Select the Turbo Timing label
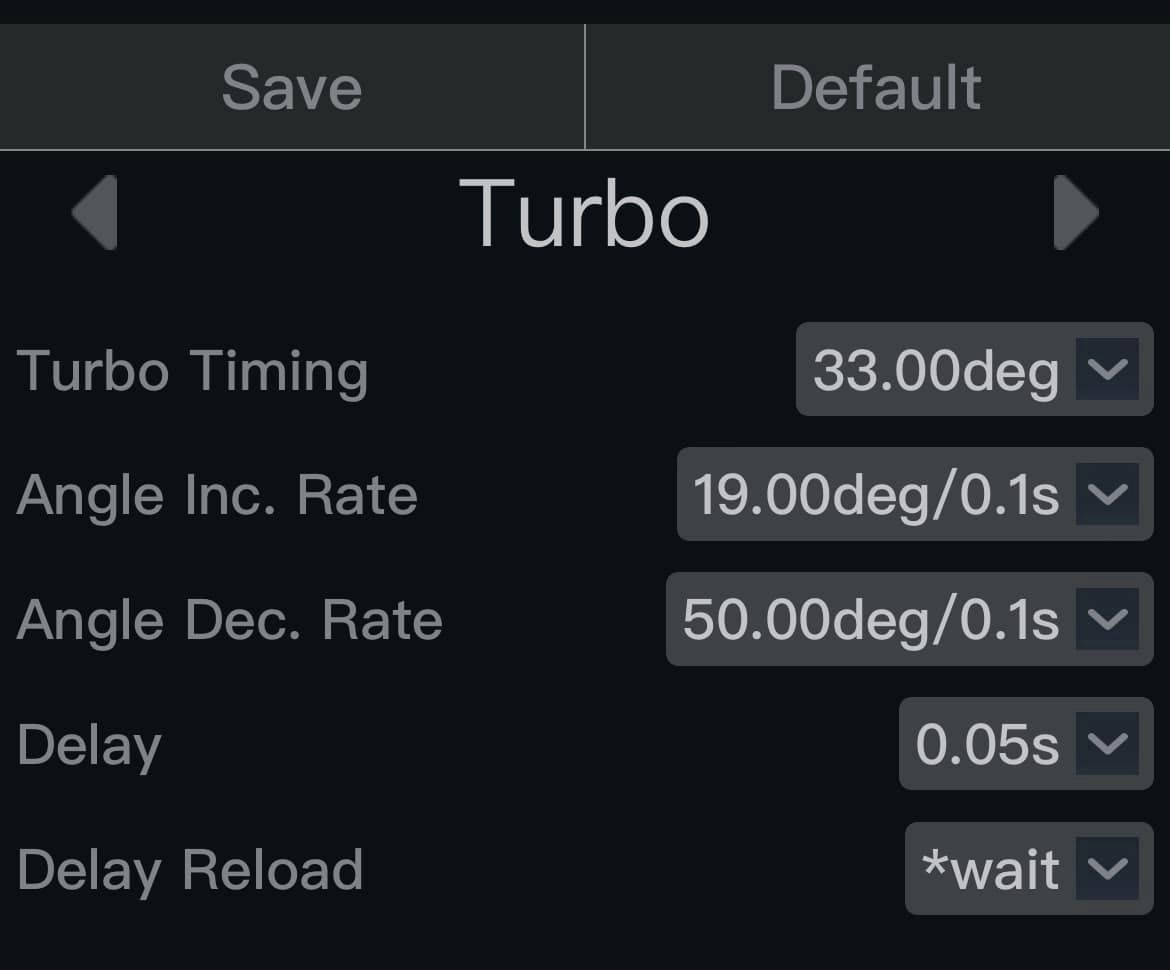 [x=192, y=371]
